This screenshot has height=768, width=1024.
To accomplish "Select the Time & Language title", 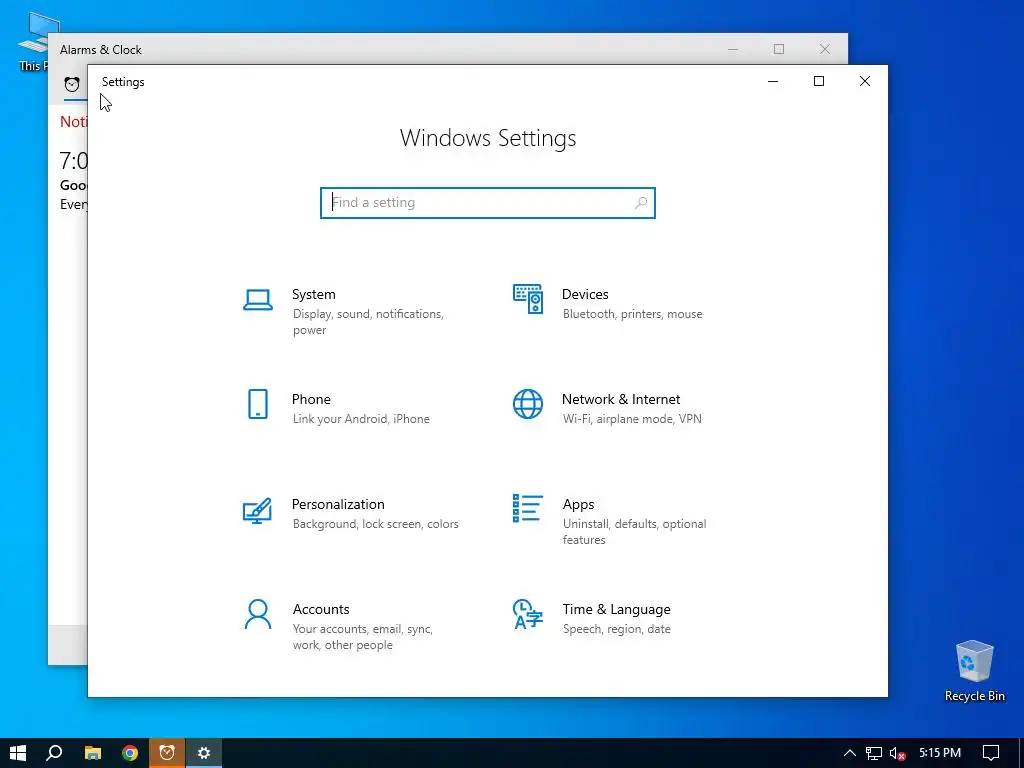I will click(x=616, y=609).
